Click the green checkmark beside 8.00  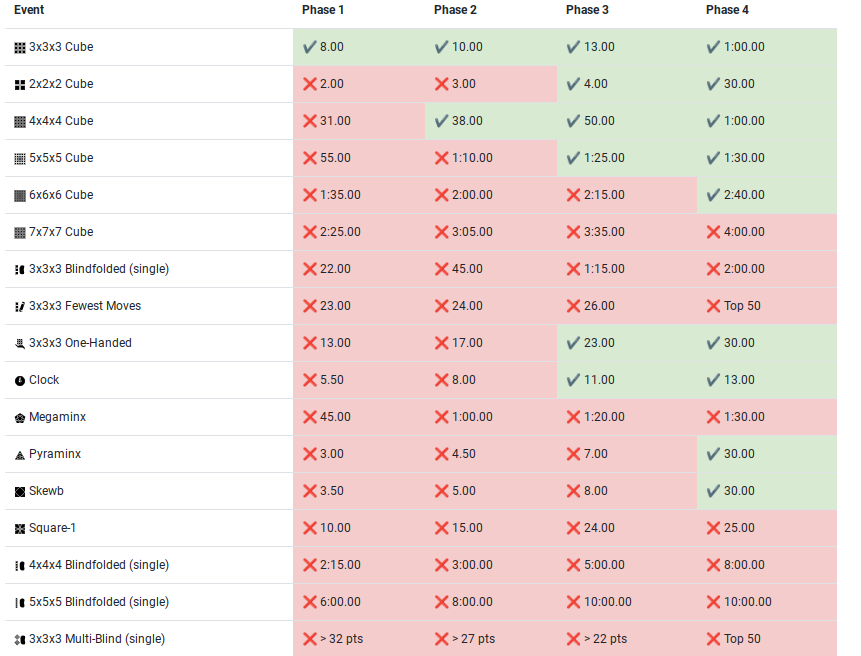point(310,47)
